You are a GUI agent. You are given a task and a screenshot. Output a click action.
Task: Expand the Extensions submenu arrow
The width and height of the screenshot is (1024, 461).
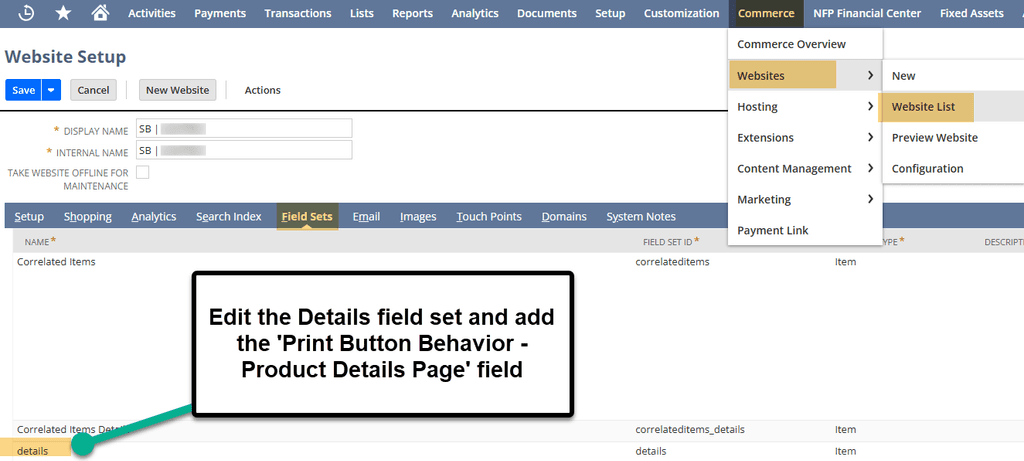coord(871,137)
